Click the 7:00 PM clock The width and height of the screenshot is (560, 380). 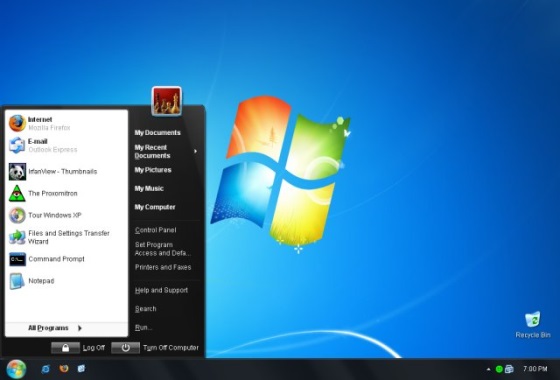(535, 369)
